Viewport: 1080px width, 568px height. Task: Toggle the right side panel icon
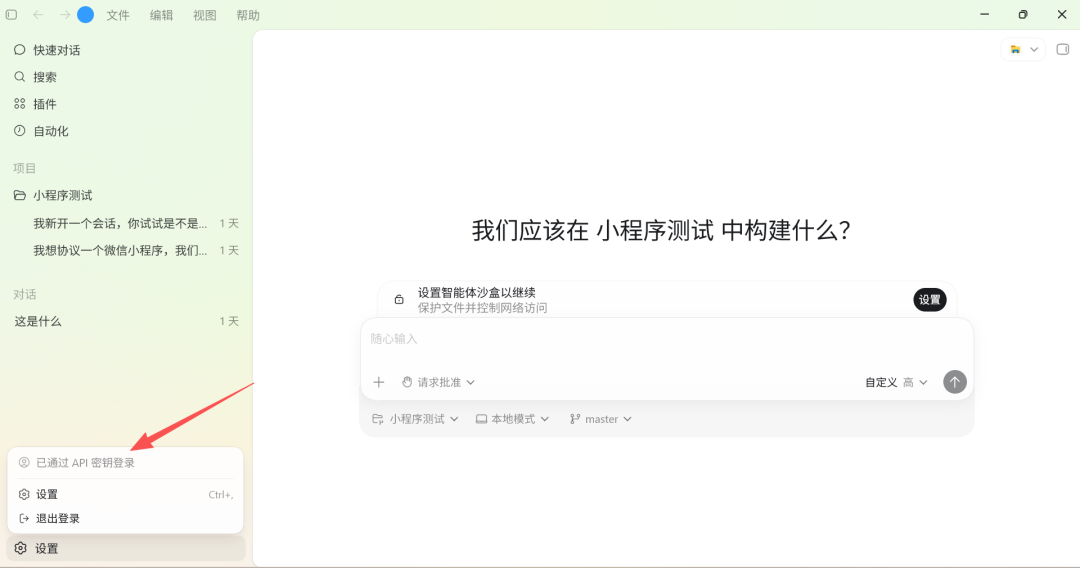[1063, 50]
